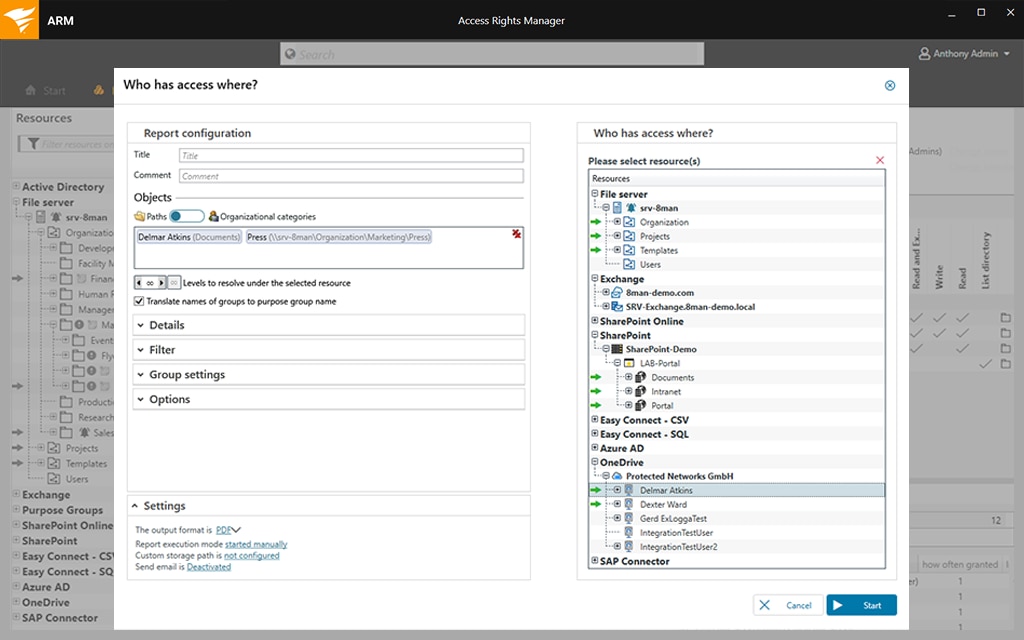This screenshot has height=640, width=1024.
Task: Click the Organizational categories person icon
Action: point(212,216)
